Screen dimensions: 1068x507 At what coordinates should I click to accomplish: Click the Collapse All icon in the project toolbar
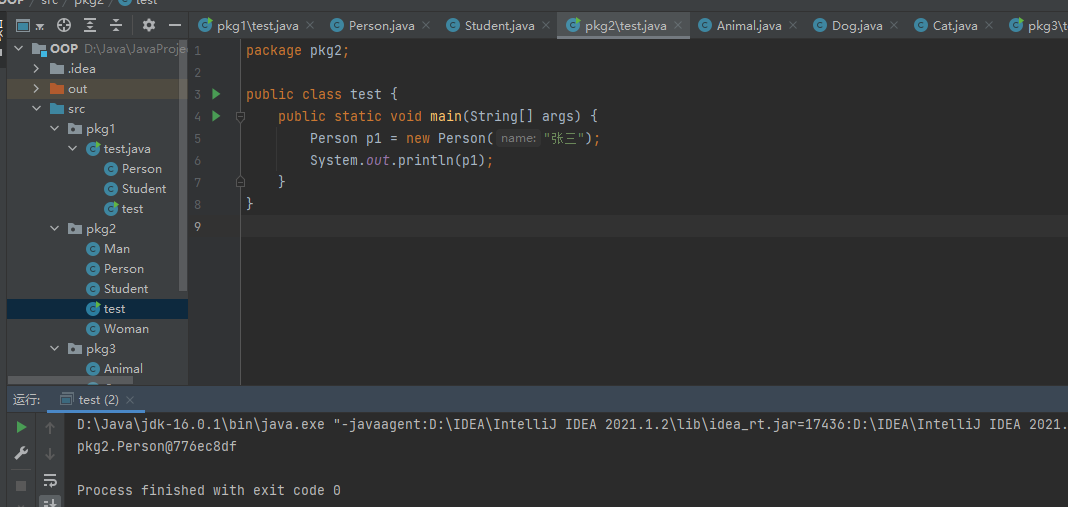116,26
